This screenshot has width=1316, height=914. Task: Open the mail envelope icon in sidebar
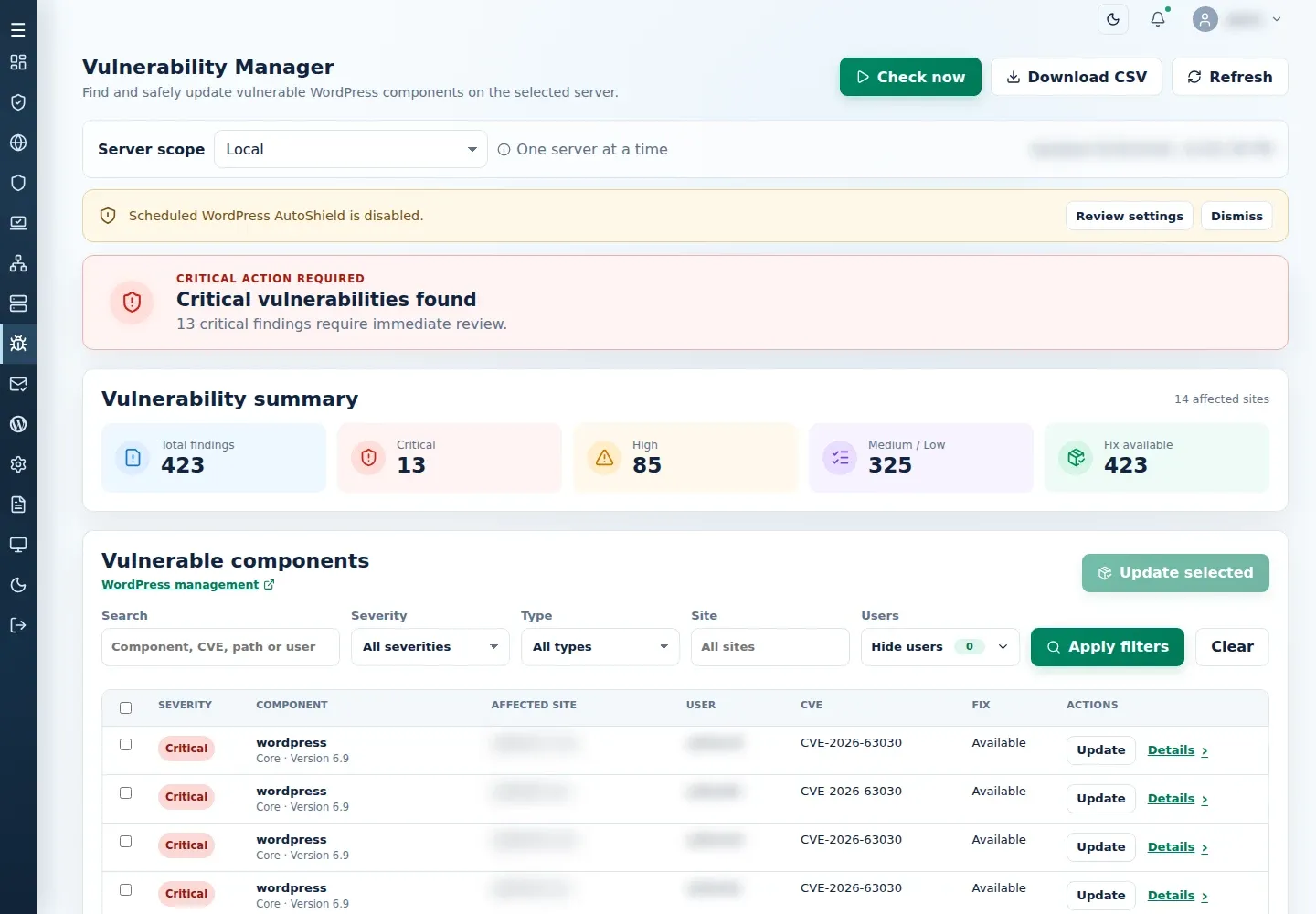(18, 384)
